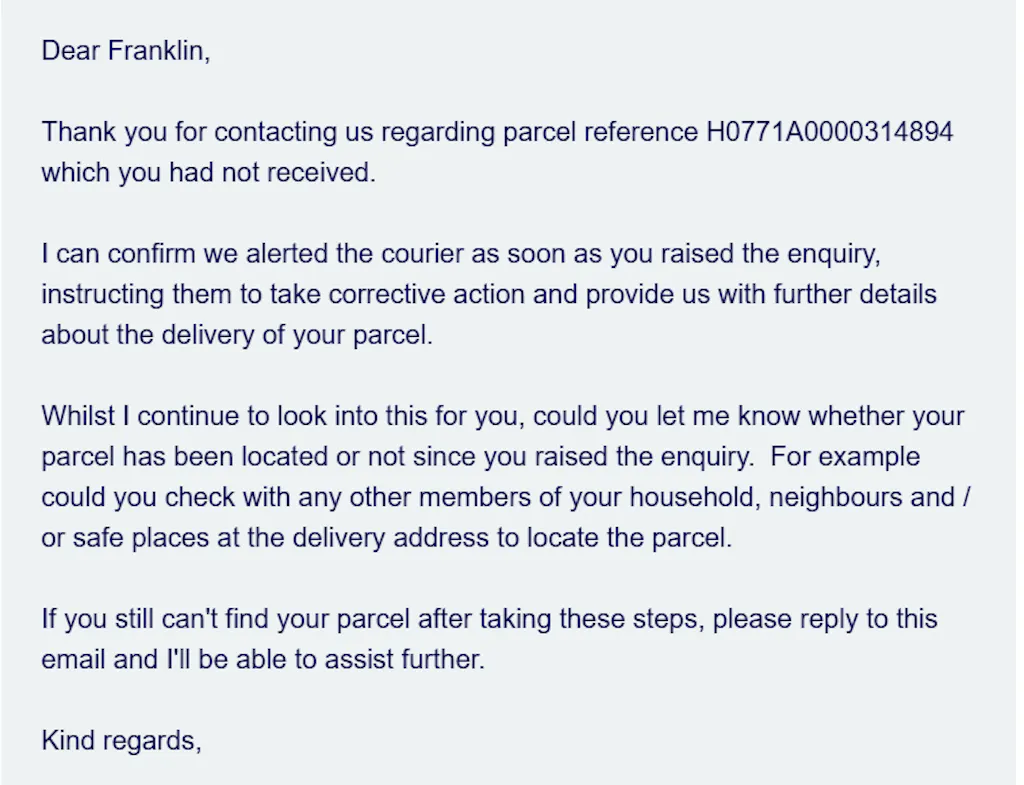Click the text "If you still can't find your parcel"
This screenshot has width=1024, height=785.
point(225,619)
